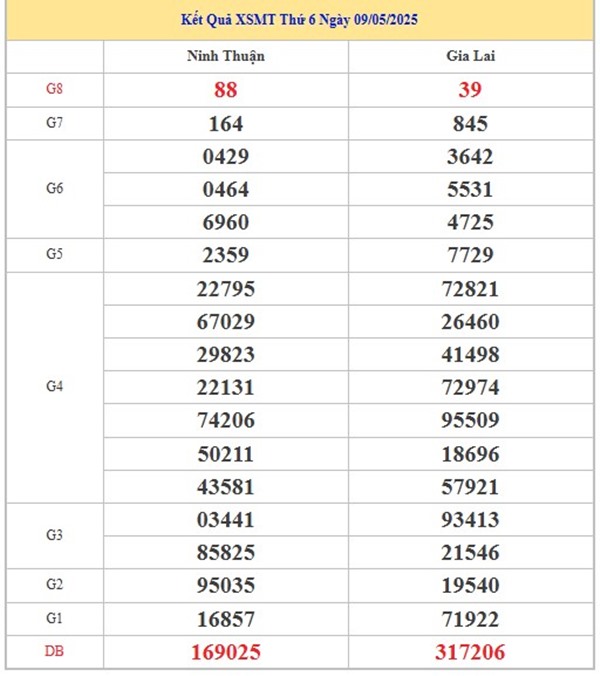Viewport: 600px width, 676px height.
Task: Select the Gia Lai column header
Action: tap(470, 56)
